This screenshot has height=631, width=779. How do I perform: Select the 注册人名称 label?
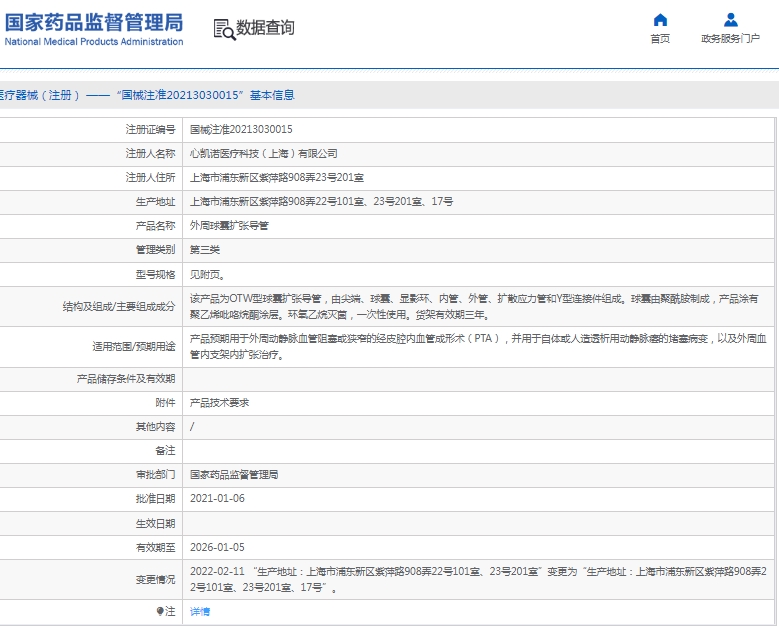(150, 154)
